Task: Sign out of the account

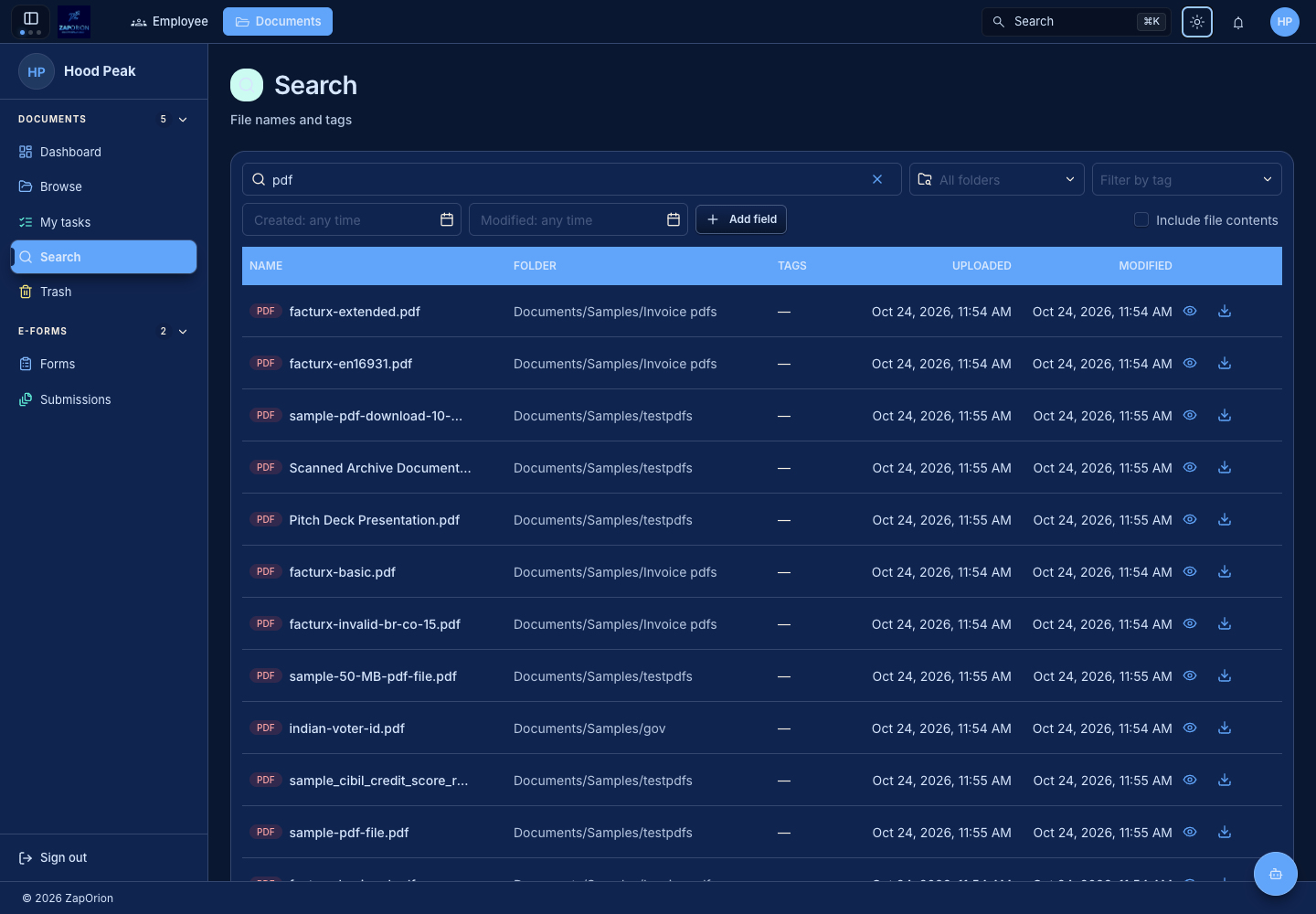Action: tap(53, 857)
